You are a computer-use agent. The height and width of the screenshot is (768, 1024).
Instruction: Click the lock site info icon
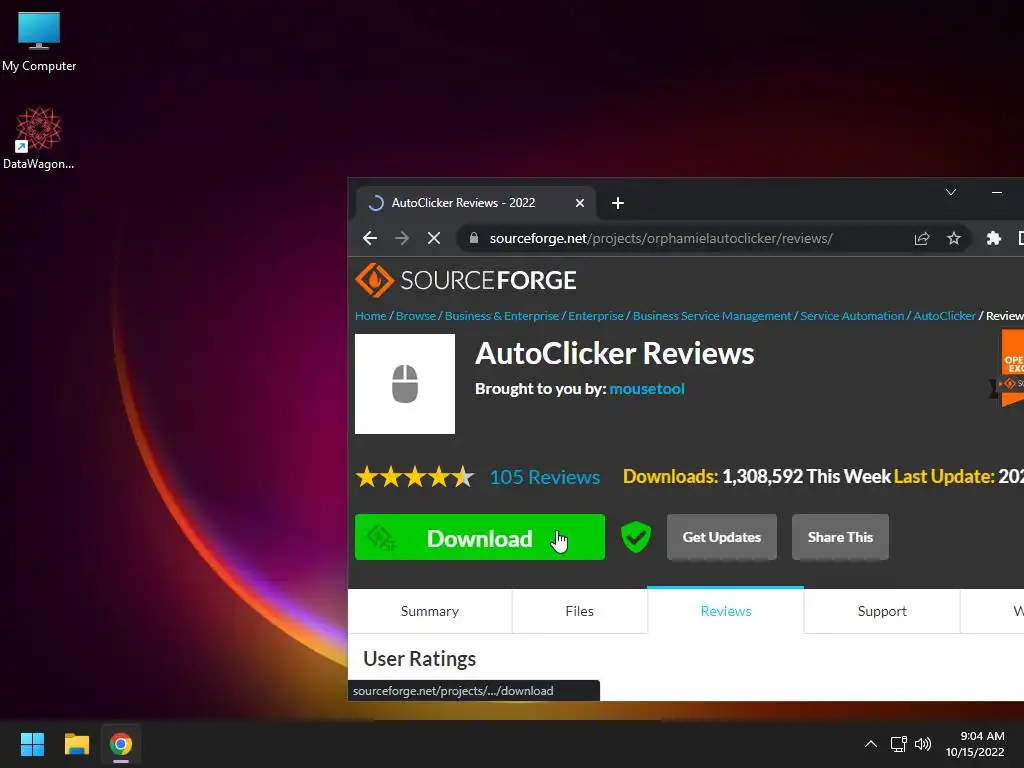[474, 238]
